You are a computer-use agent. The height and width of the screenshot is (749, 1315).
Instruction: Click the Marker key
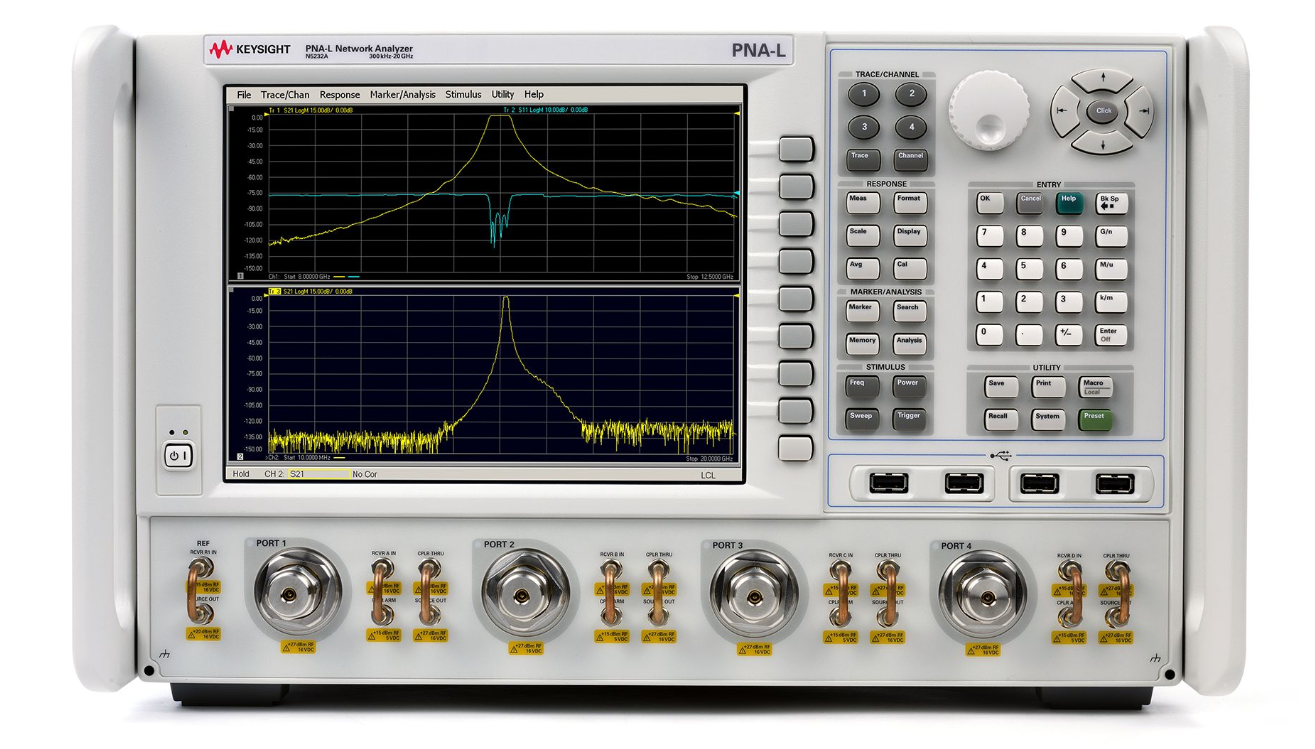(861, 311)
